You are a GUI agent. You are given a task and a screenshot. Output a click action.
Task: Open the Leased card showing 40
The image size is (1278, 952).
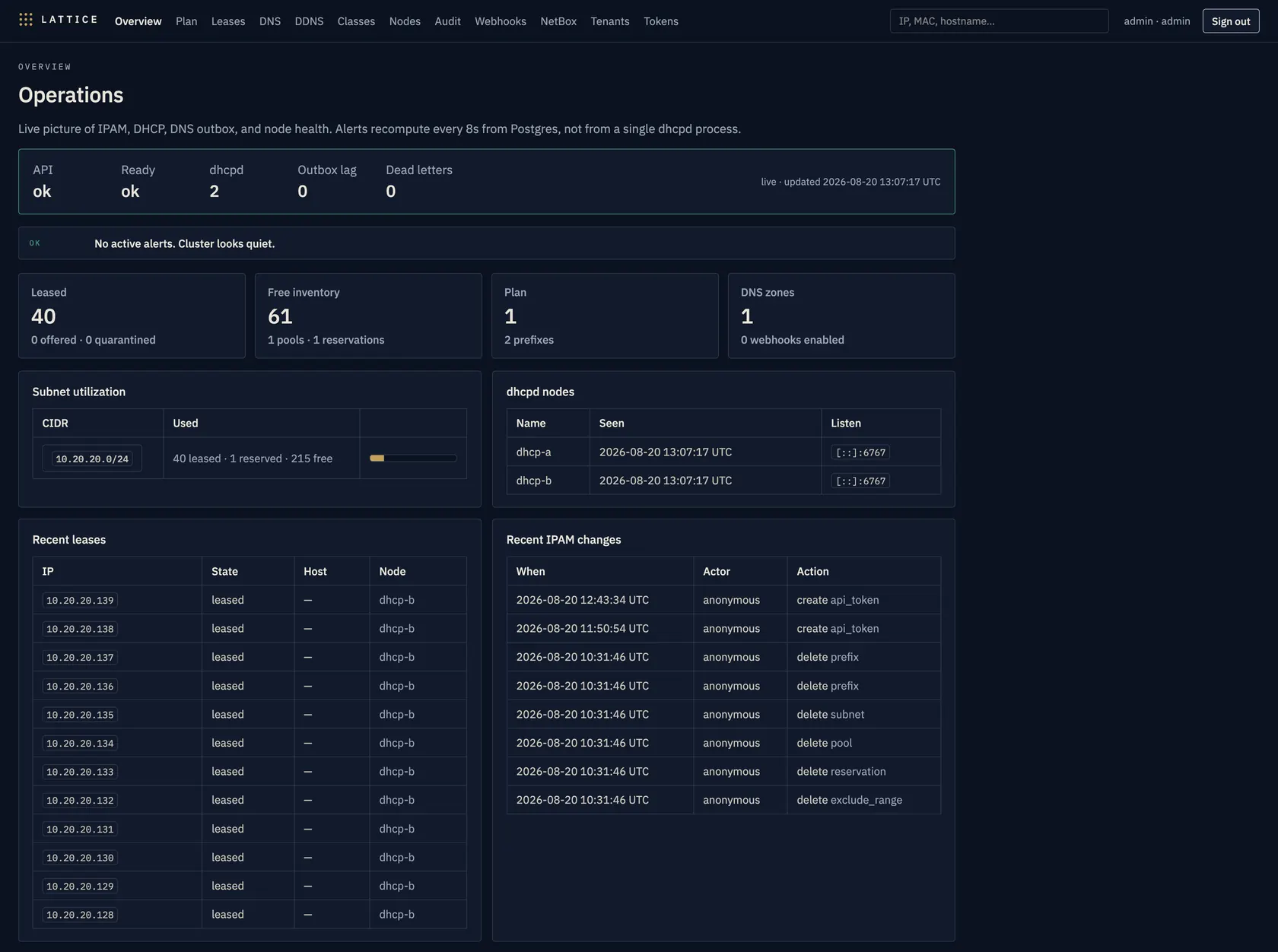point(132,316)
